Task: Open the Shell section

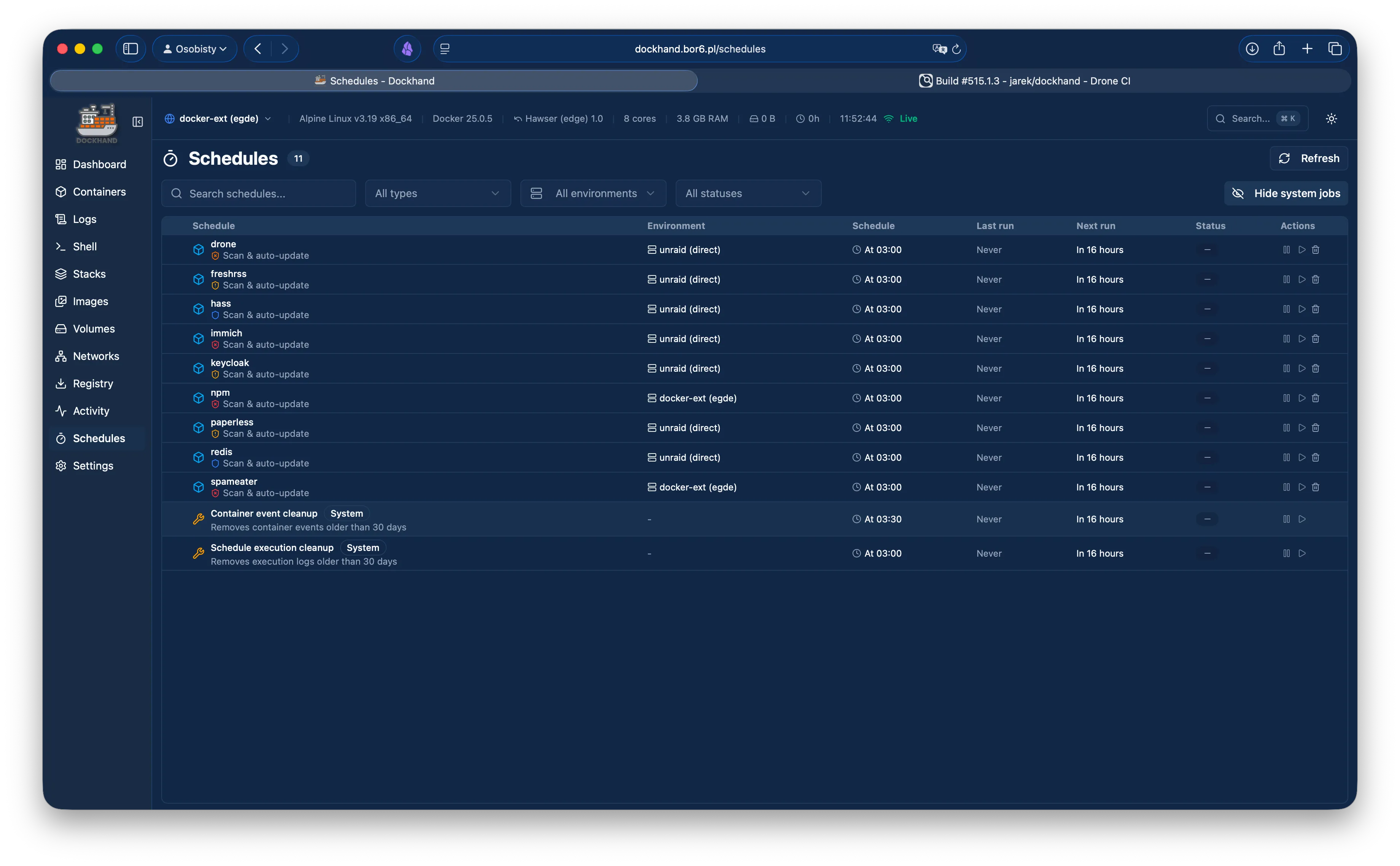Action: 85,246
